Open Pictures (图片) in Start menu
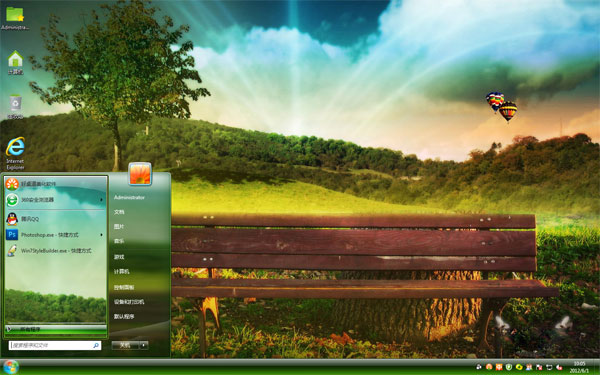This screenshot has width=600, height=375. click(119, 227)
